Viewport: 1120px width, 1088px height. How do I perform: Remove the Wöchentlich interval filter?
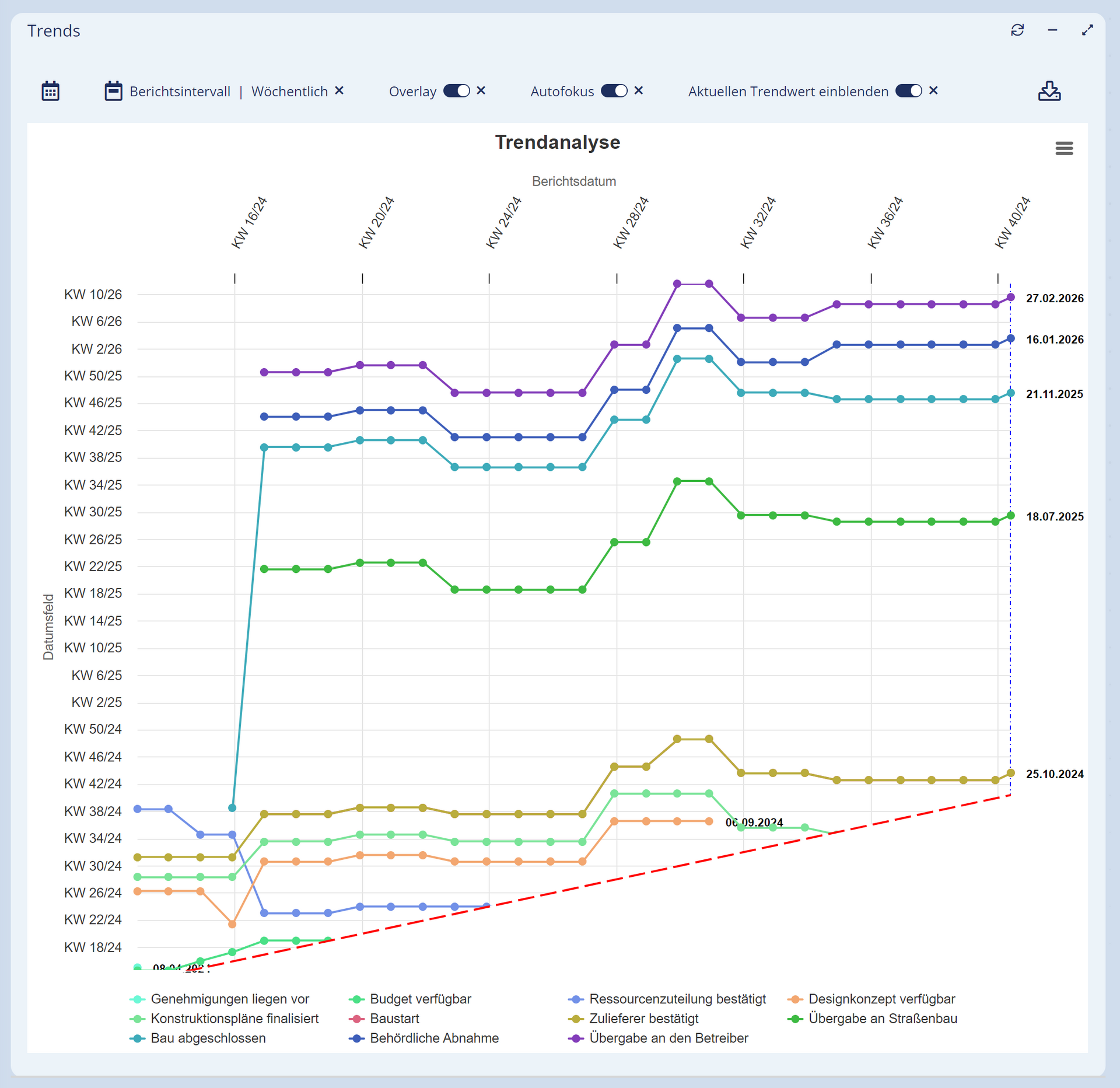tap(339, 91)
